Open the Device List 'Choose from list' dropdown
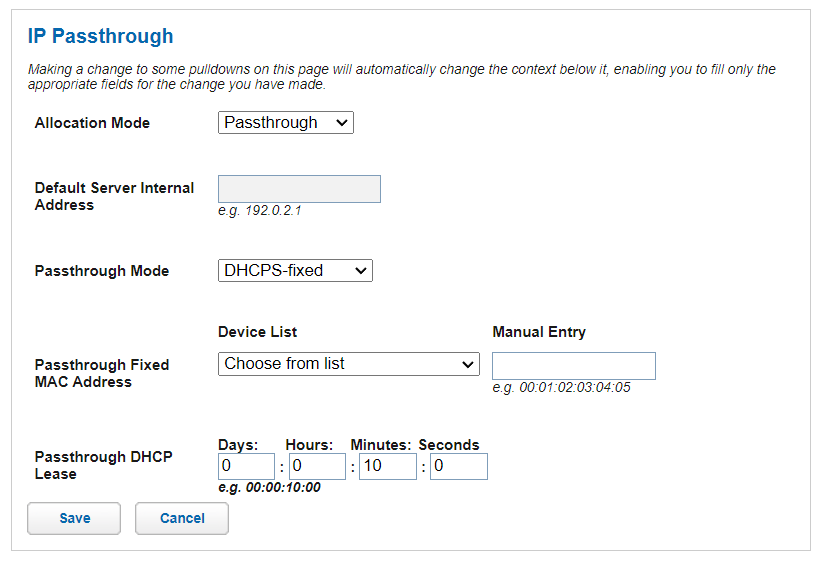Screen dimensions: 823x571 (x=348, y=364)
